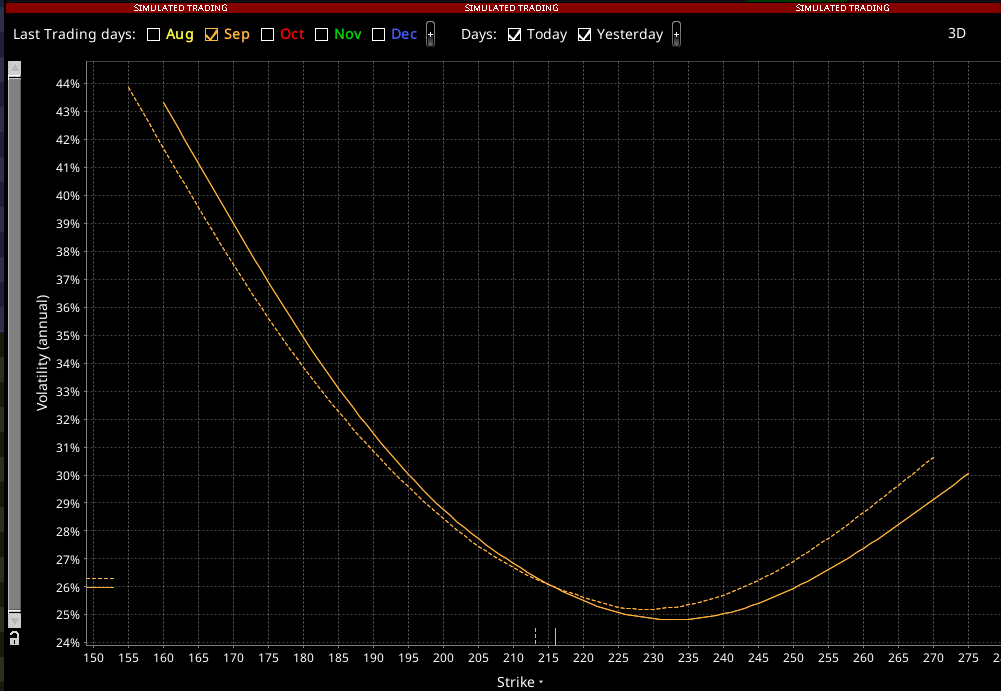Toggle the lock icon below the scrollbar
1001x691 pixels.
click(x=14, y=637)
